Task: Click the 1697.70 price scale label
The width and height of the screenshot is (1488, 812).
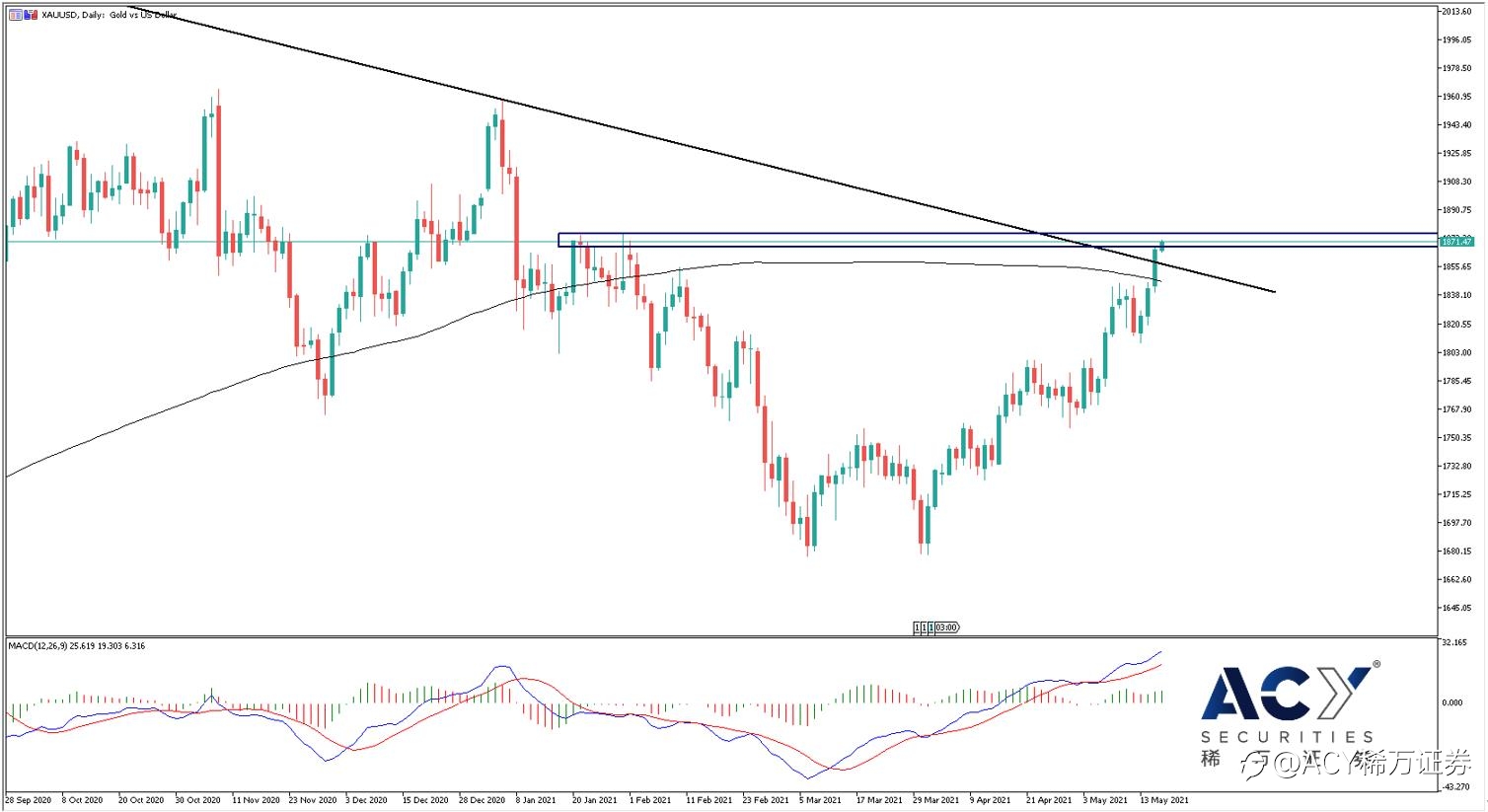Action: [x=1456, y=523]
